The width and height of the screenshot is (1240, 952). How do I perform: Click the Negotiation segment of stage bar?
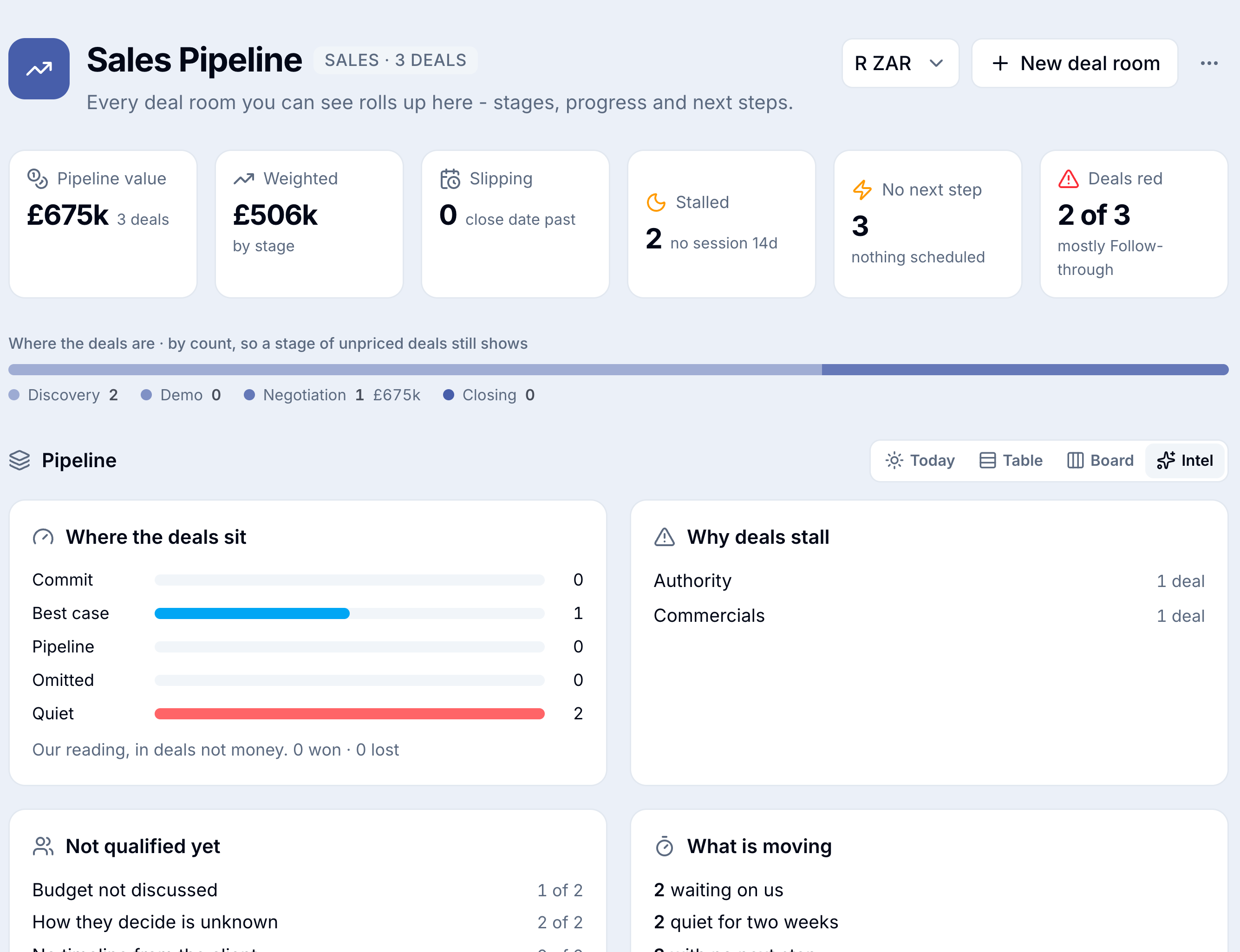tap(1025, 370)
